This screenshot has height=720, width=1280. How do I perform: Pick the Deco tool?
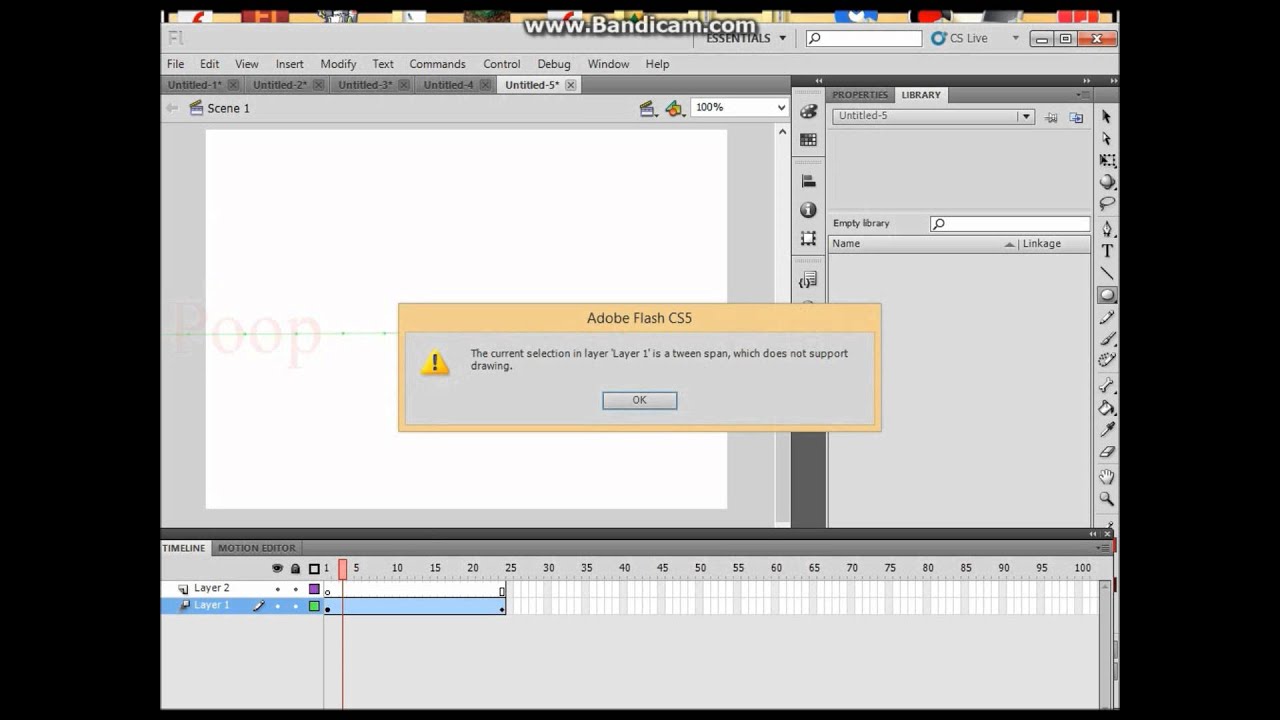coord(1107,360)
